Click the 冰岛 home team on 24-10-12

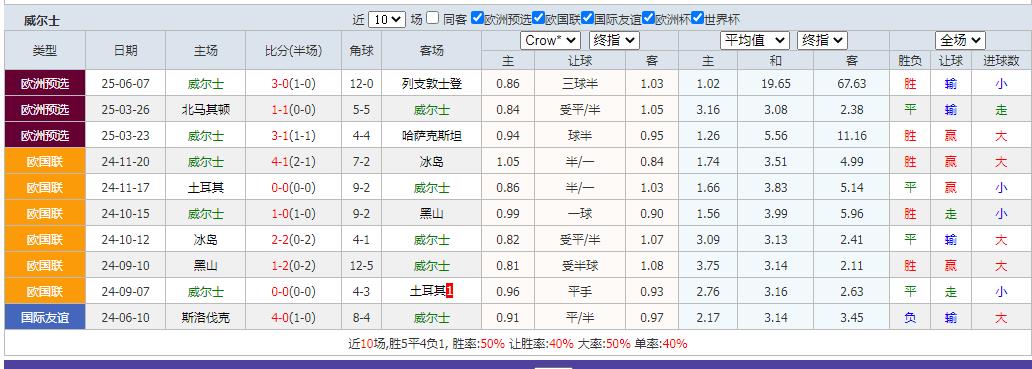coord(205,240)
